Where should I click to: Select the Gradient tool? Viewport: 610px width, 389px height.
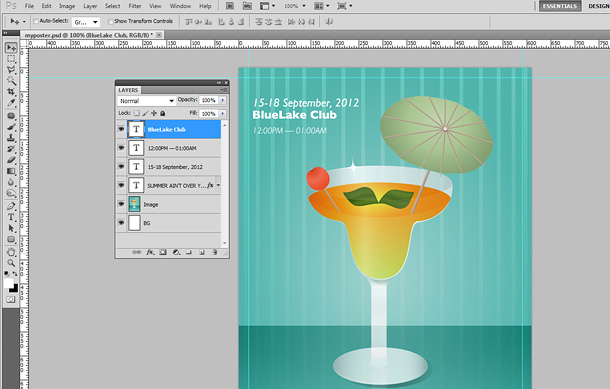pos(11,171)
